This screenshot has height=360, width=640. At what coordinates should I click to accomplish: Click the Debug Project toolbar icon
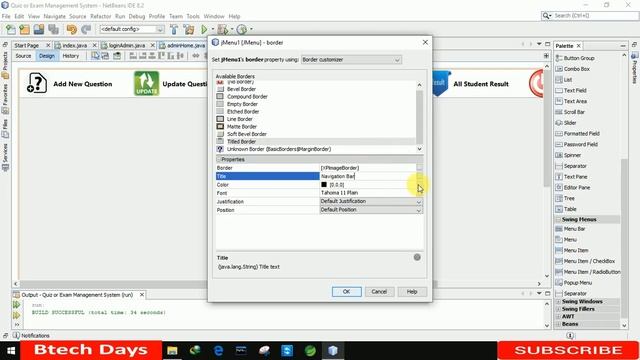point(223,29)
